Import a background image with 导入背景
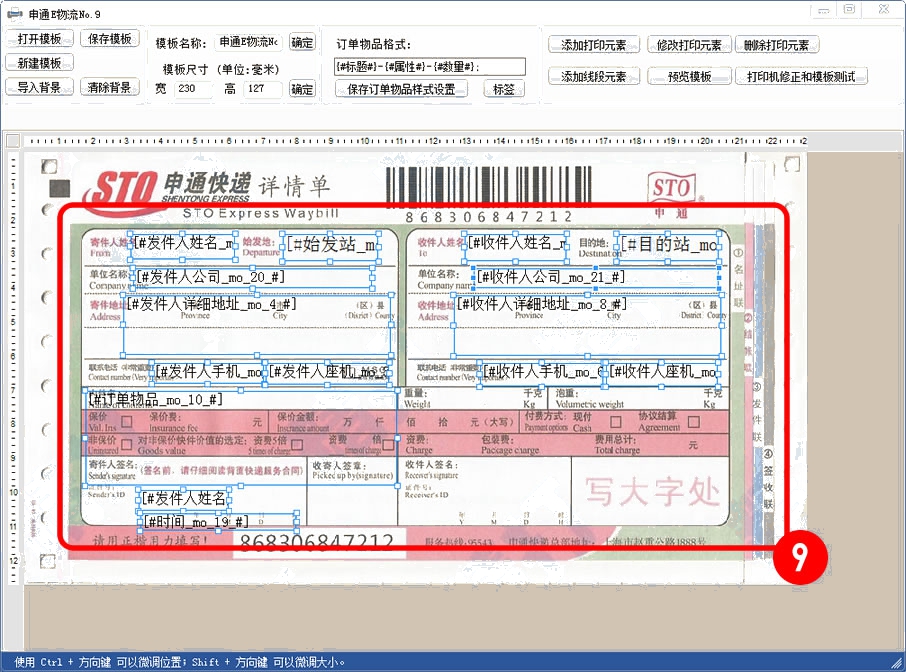Viewport: 906px width, 672px height. (40, 87)
